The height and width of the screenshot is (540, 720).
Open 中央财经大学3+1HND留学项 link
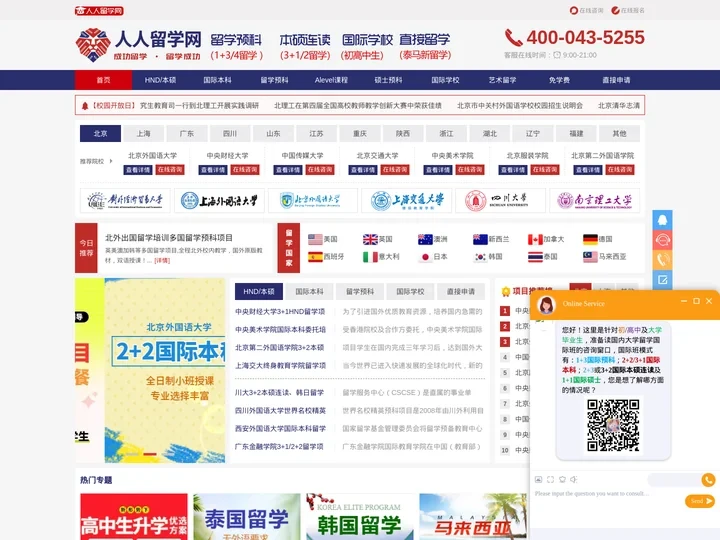pos(280,311)
